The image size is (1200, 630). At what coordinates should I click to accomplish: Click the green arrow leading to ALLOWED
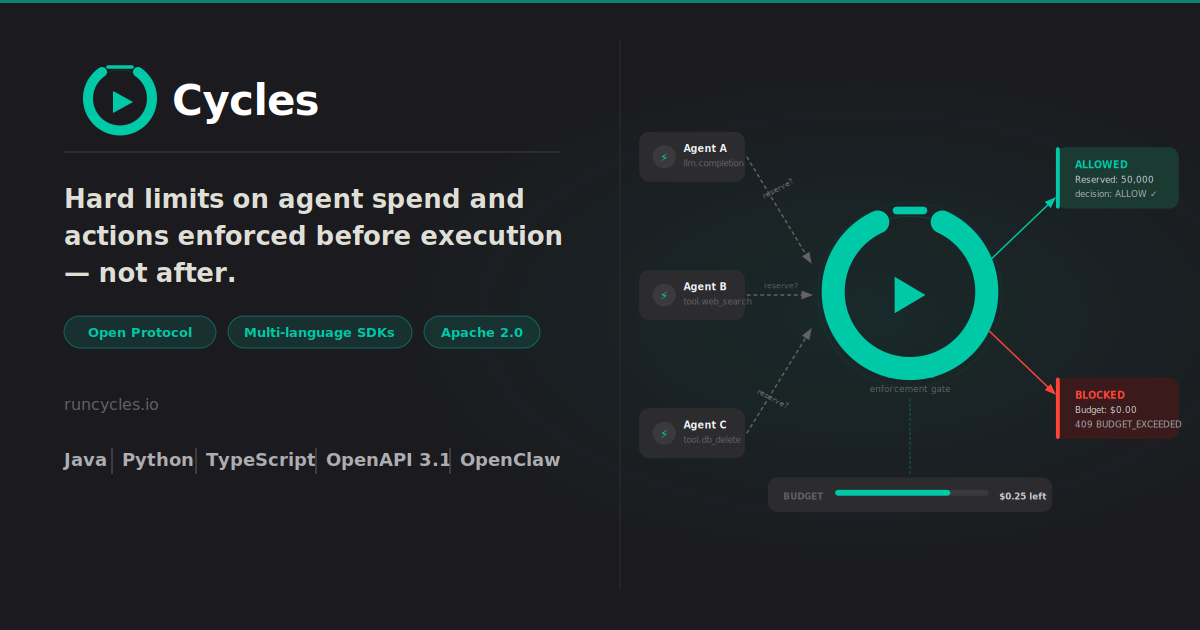pos(1020,230)
